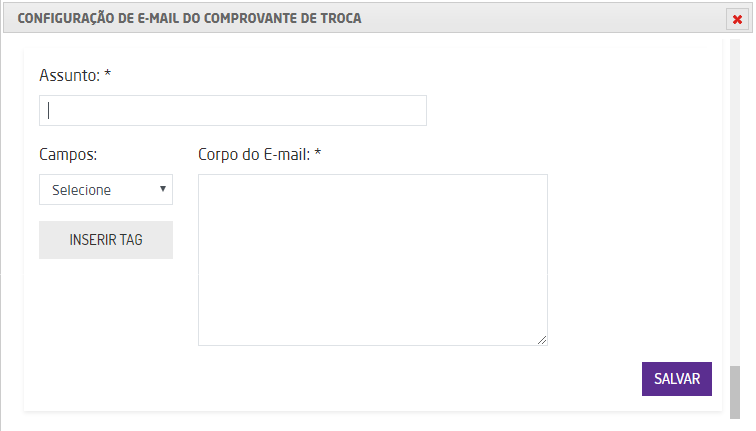This screenshot has height=431, width=756.
Task: Click the asterisk beside Corpo do E-mail
Action: (318, 155)
